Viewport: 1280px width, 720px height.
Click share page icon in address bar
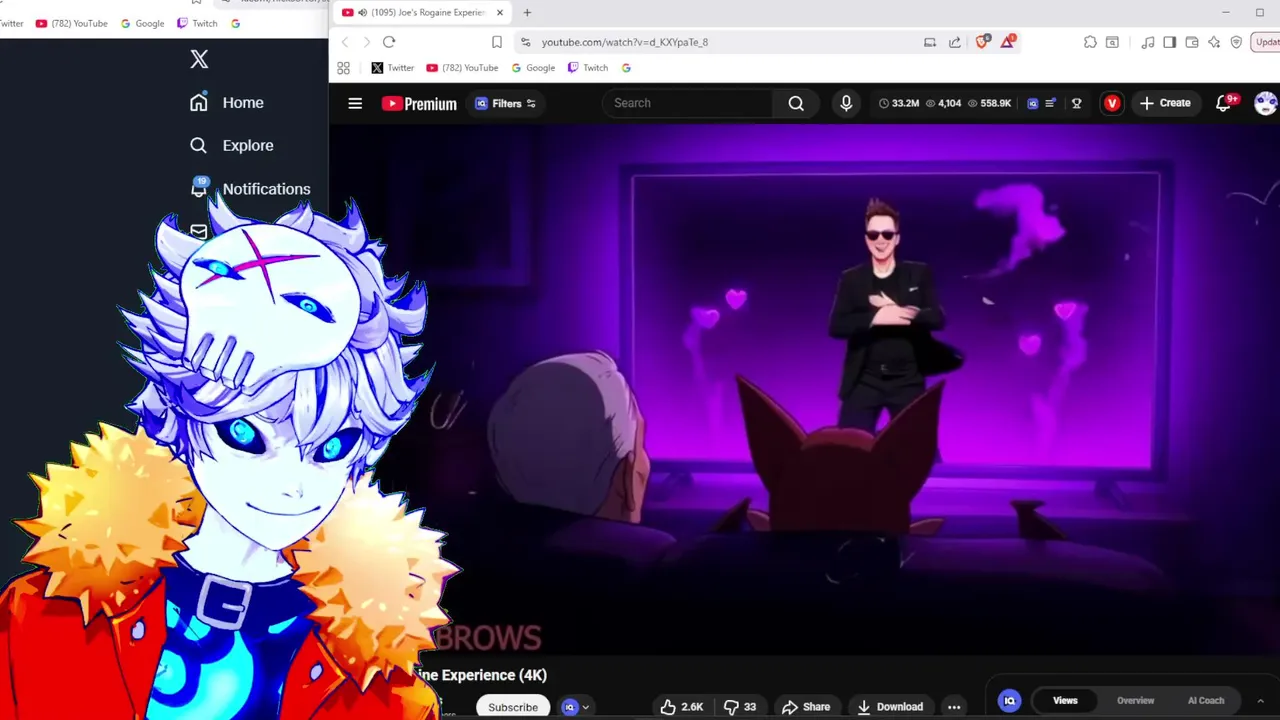coord(955,42)
